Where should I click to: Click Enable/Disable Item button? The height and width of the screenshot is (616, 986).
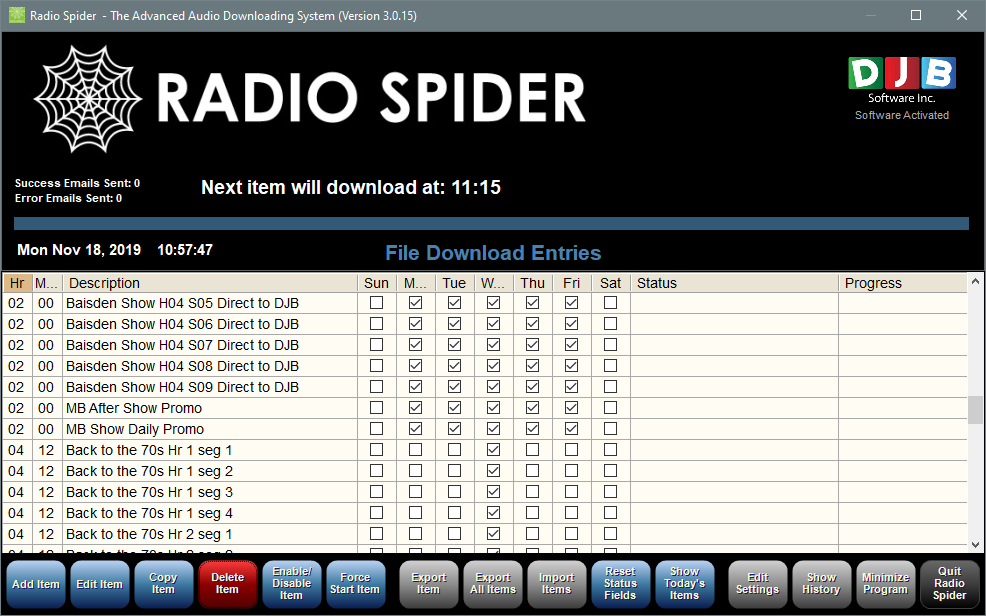(x=291, y=584)
